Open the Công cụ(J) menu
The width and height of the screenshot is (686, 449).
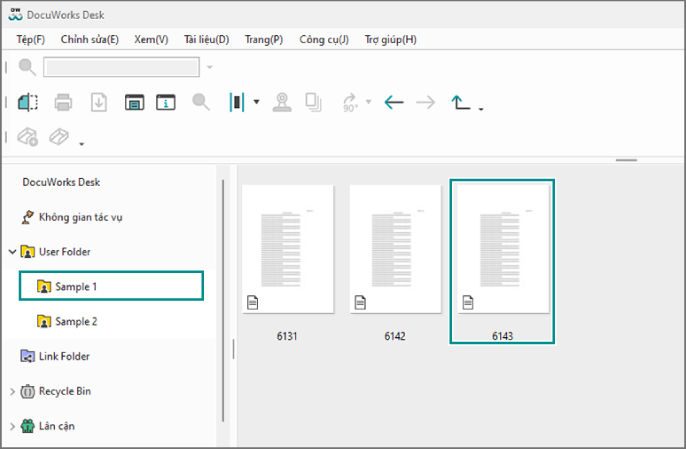(324, 39)
